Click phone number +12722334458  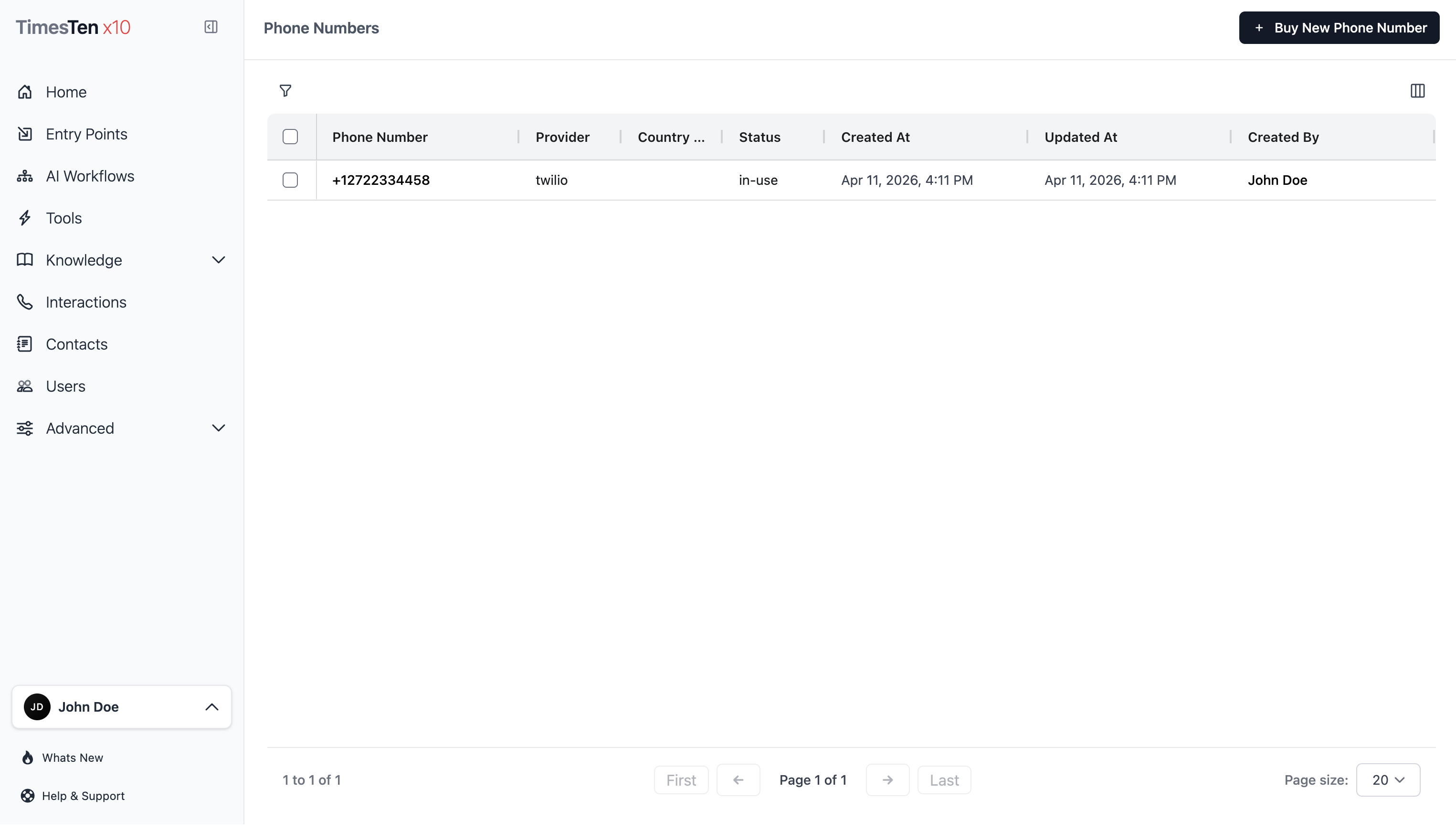point(381,180)
